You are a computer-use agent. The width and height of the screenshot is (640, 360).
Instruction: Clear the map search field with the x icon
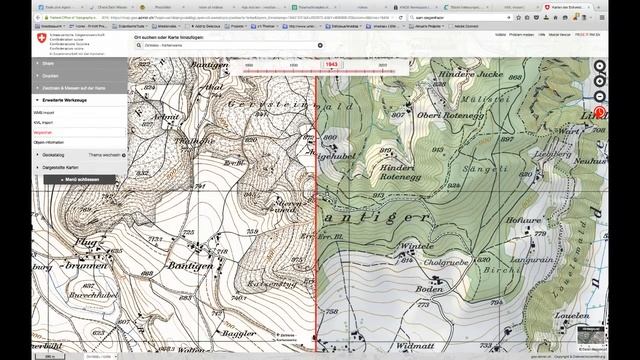click(x=320, y=45)
